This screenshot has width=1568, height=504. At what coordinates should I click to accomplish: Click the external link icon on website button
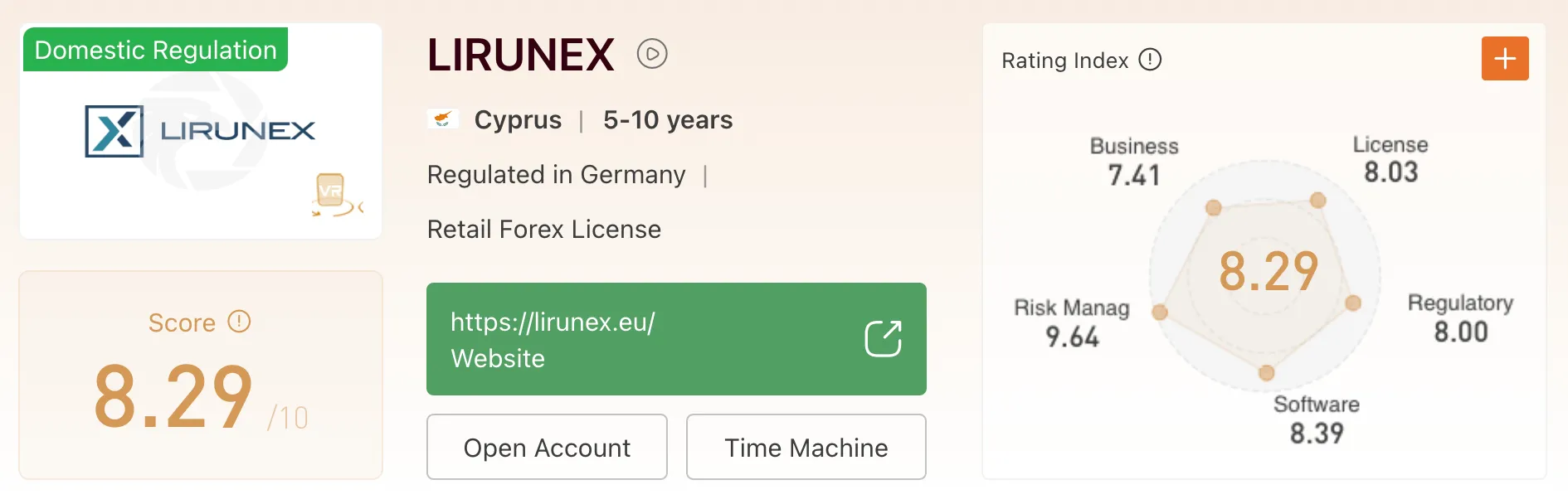click(x=883, y=339)
